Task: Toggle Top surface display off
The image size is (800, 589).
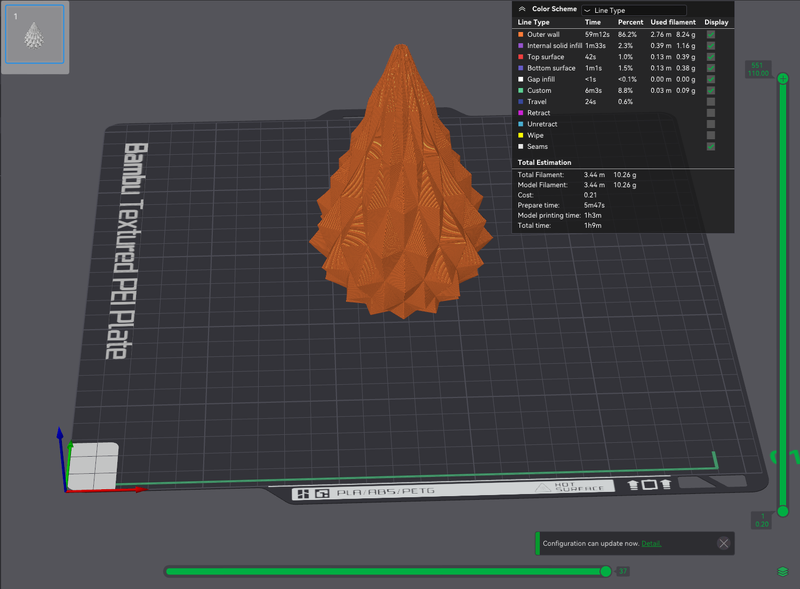Action: click(x=711, y=57)
